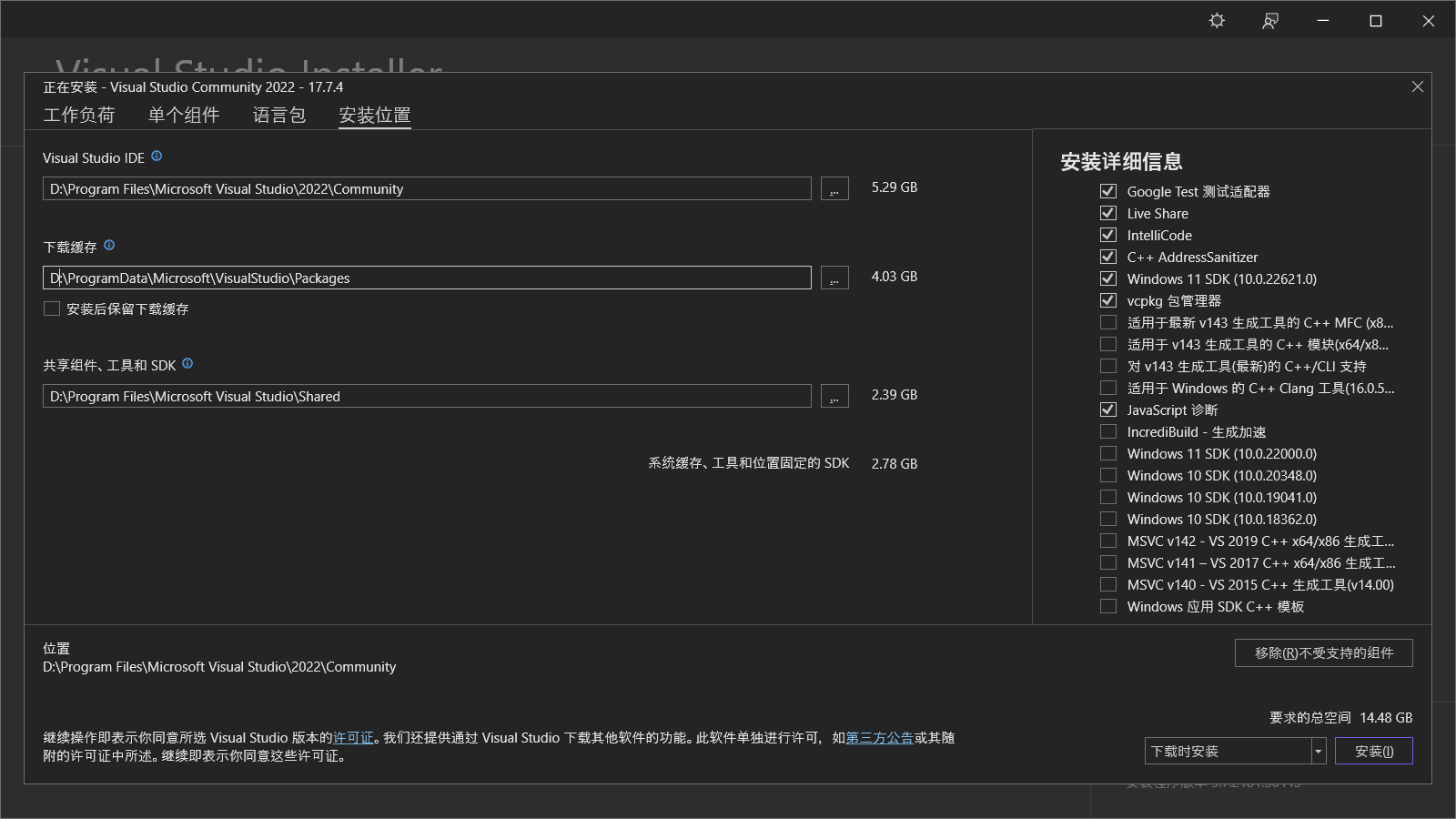Image resolution: width=1456 pixels, height=819 pixels.
Task: Check MSVC v140 - VS 2015 build tools
Action: tap(1108, 584)
